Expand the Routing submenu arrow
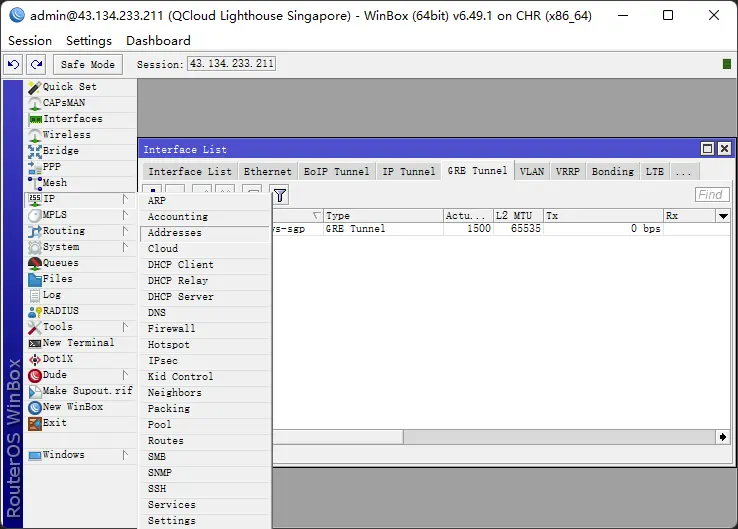The height and width of the screenshot is (529, 738). (x=125, y=231)
